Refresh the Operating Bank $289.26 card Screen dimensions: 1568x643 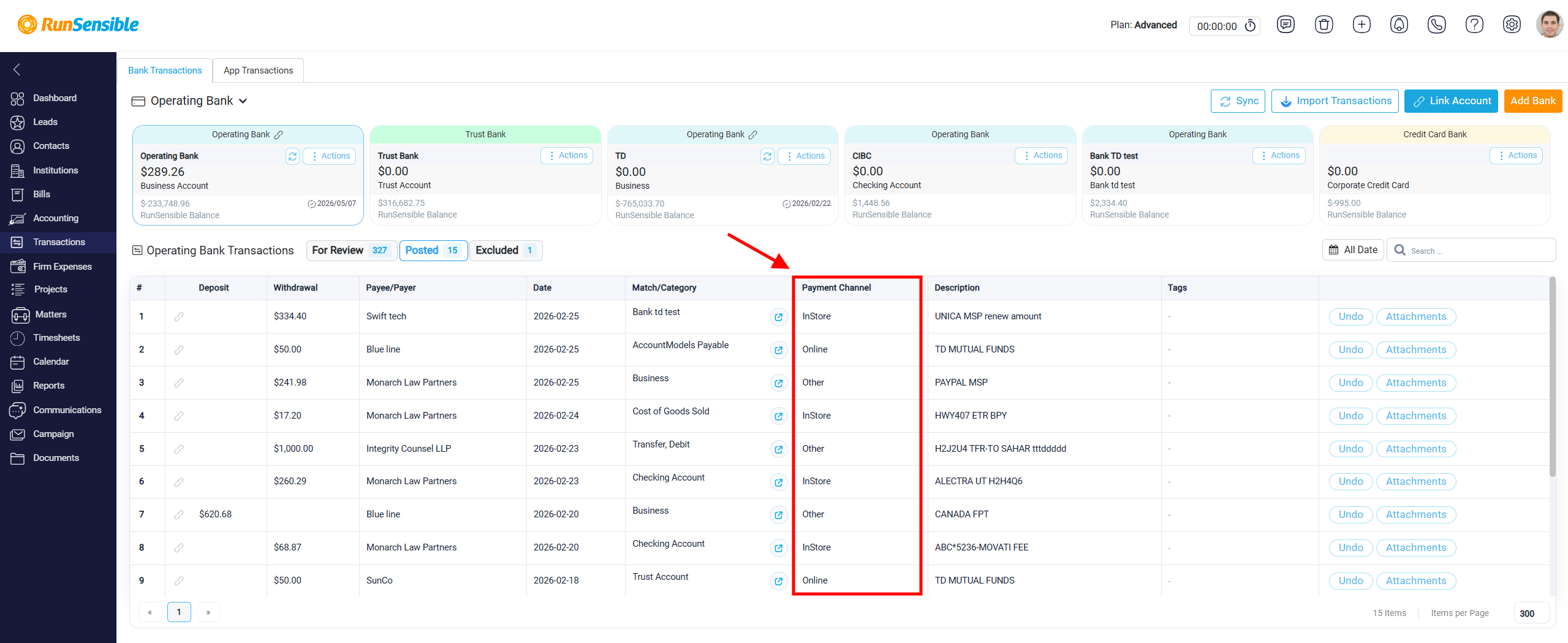(293, 156)
